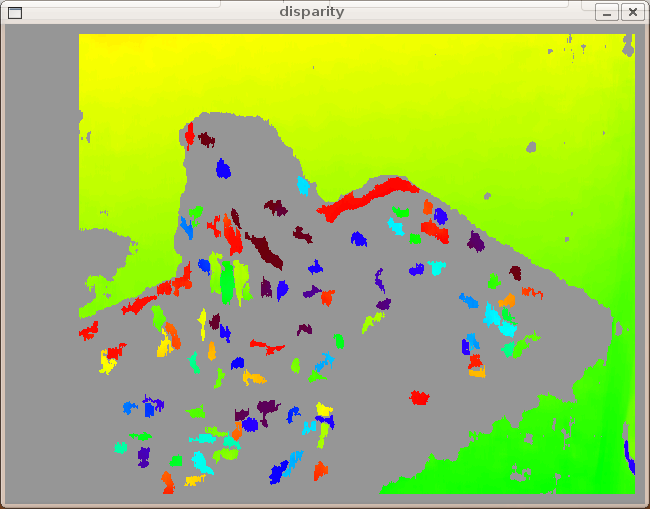The width and height of the screenshot is (650, 509).
Task: Select the large dark maroon blob in the center
Action: (x=265, y=250)
